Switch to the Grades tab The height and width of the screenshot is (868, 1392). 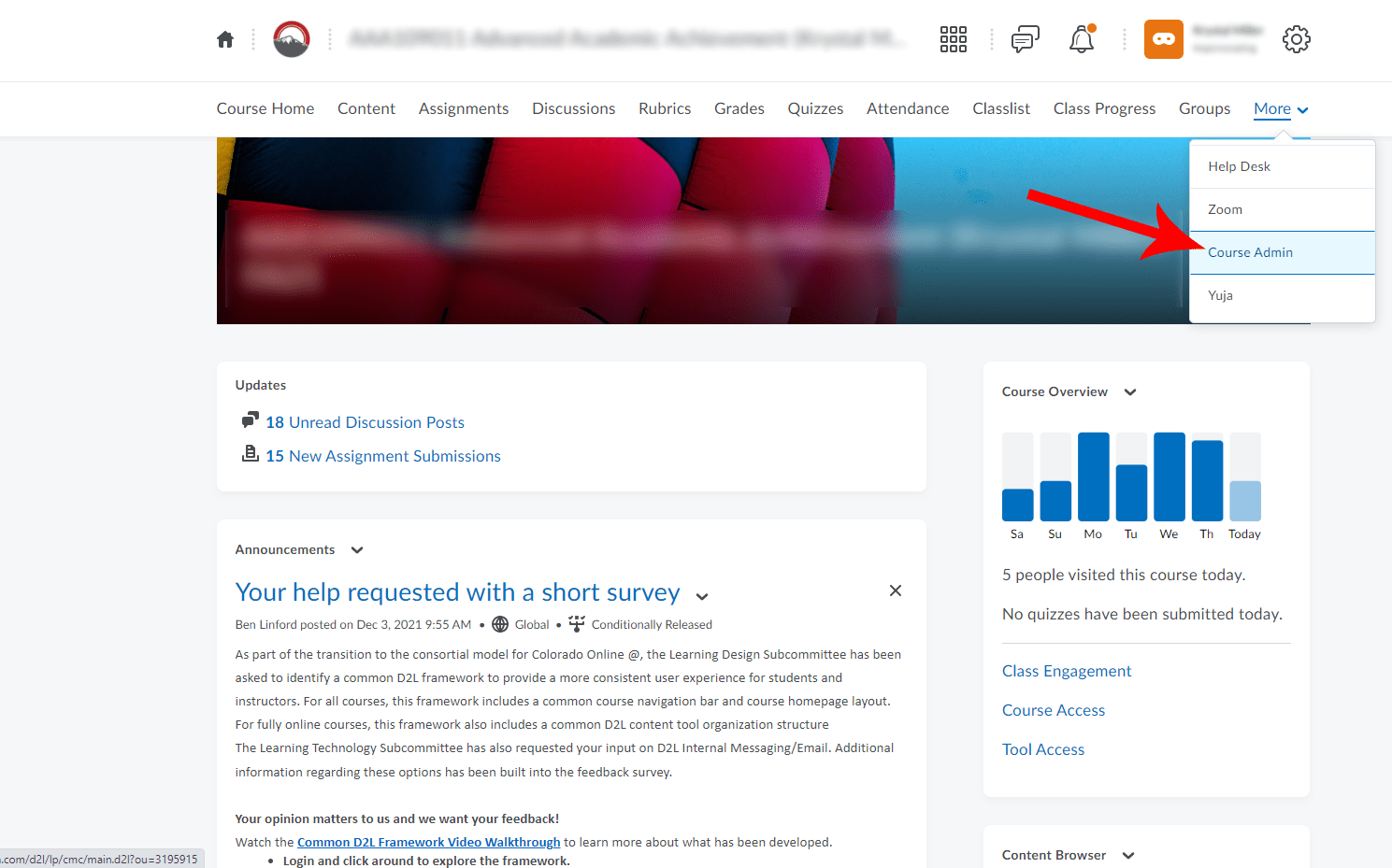pos(739,108)
